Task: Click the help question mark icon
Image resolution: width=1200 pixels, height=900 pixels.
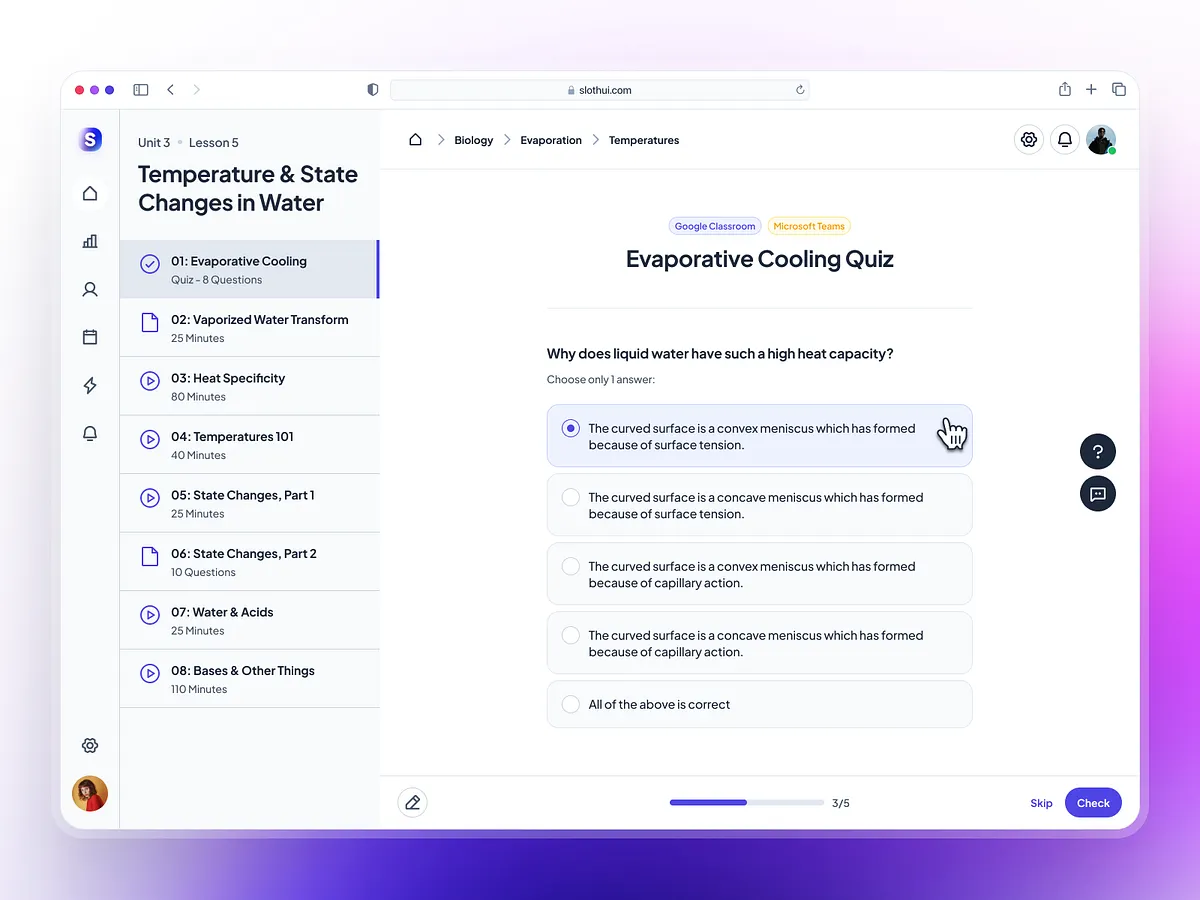Action: (1097, 451)
